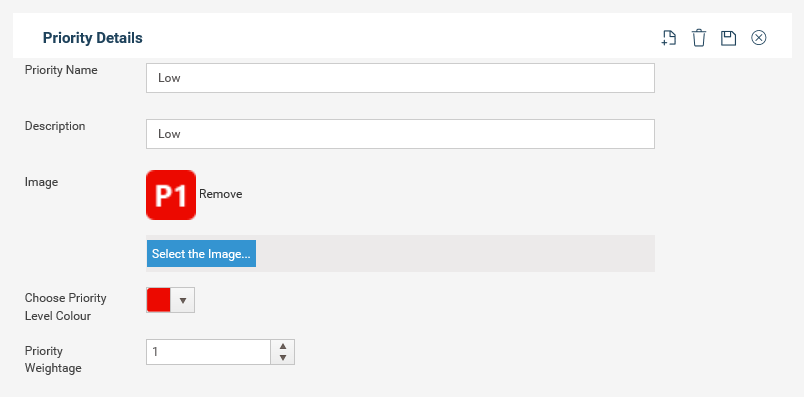Viewport: 804px width, 397px height.
Task: Click the grey image upload drop area
Action: [455, 253]
